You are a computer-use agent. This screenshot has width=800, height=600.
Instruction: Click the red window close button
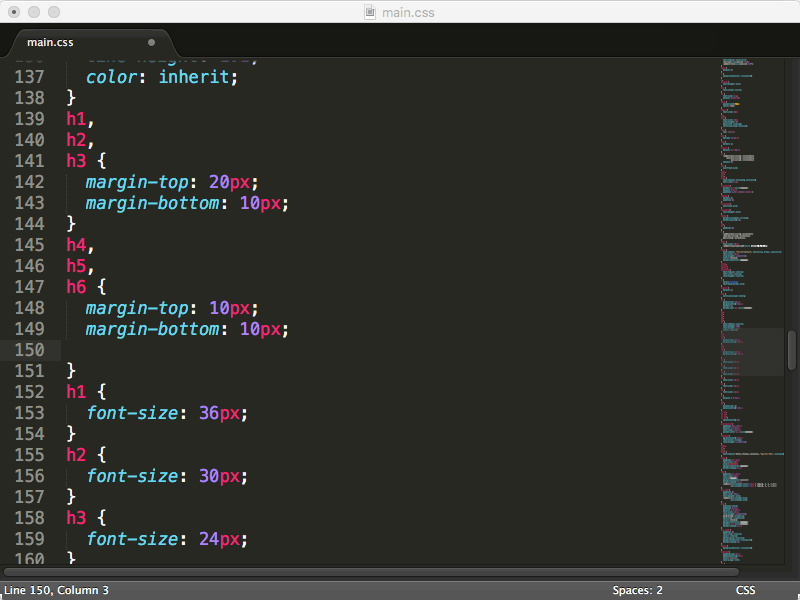(x=14, y=12)
